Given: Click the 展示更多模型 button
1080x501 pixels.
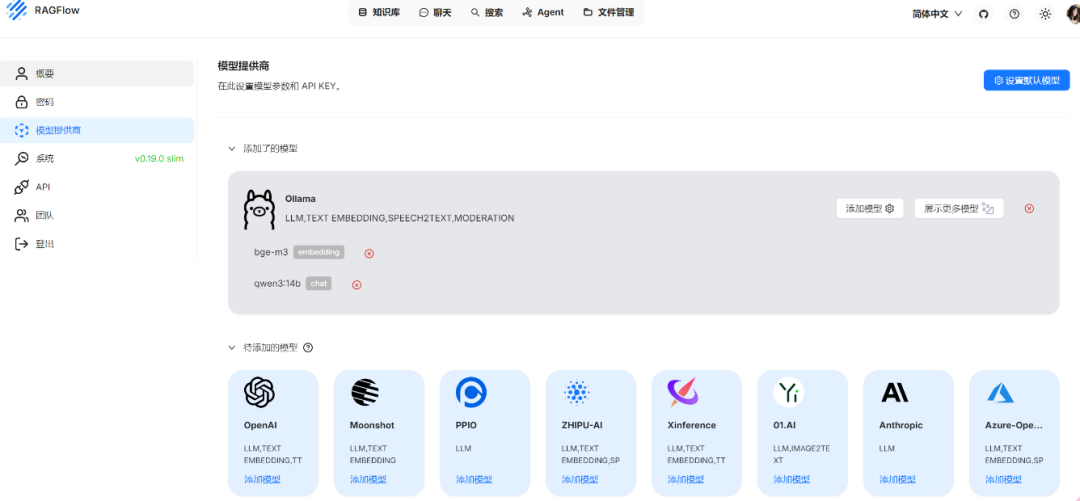Looking at the screenshot, I should [x=959, y=209].
